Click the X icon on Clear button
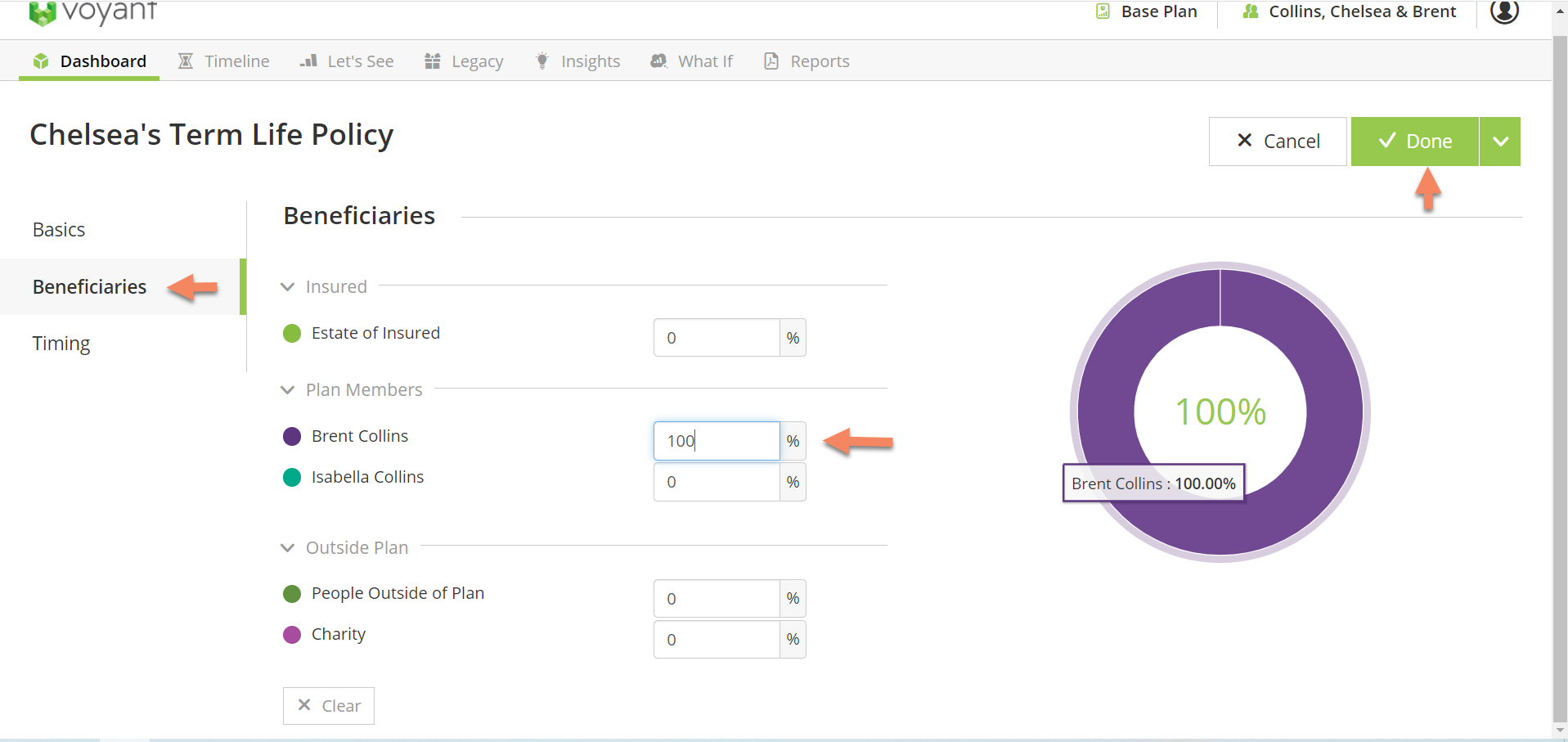The height and width of the screenshot is (742, 1568). [304, 704]
